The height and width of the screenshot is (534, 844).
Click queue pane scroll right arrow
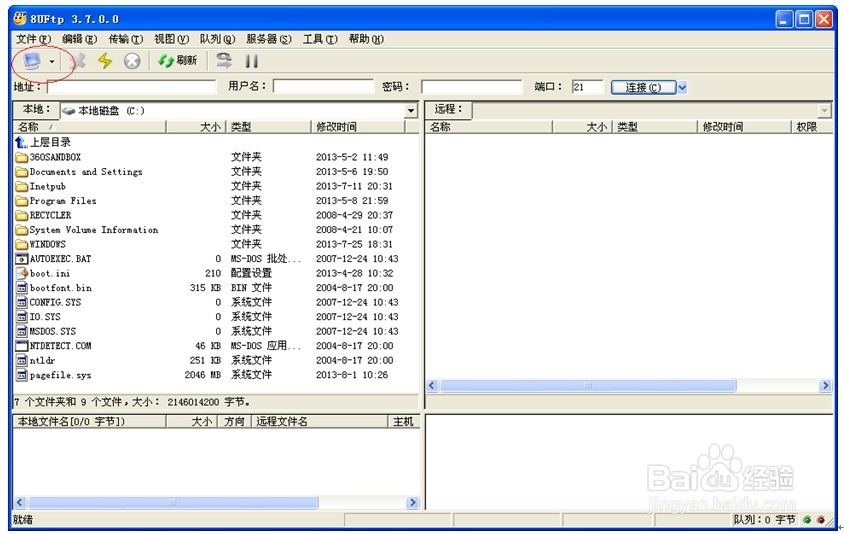[x=412, y=503]
